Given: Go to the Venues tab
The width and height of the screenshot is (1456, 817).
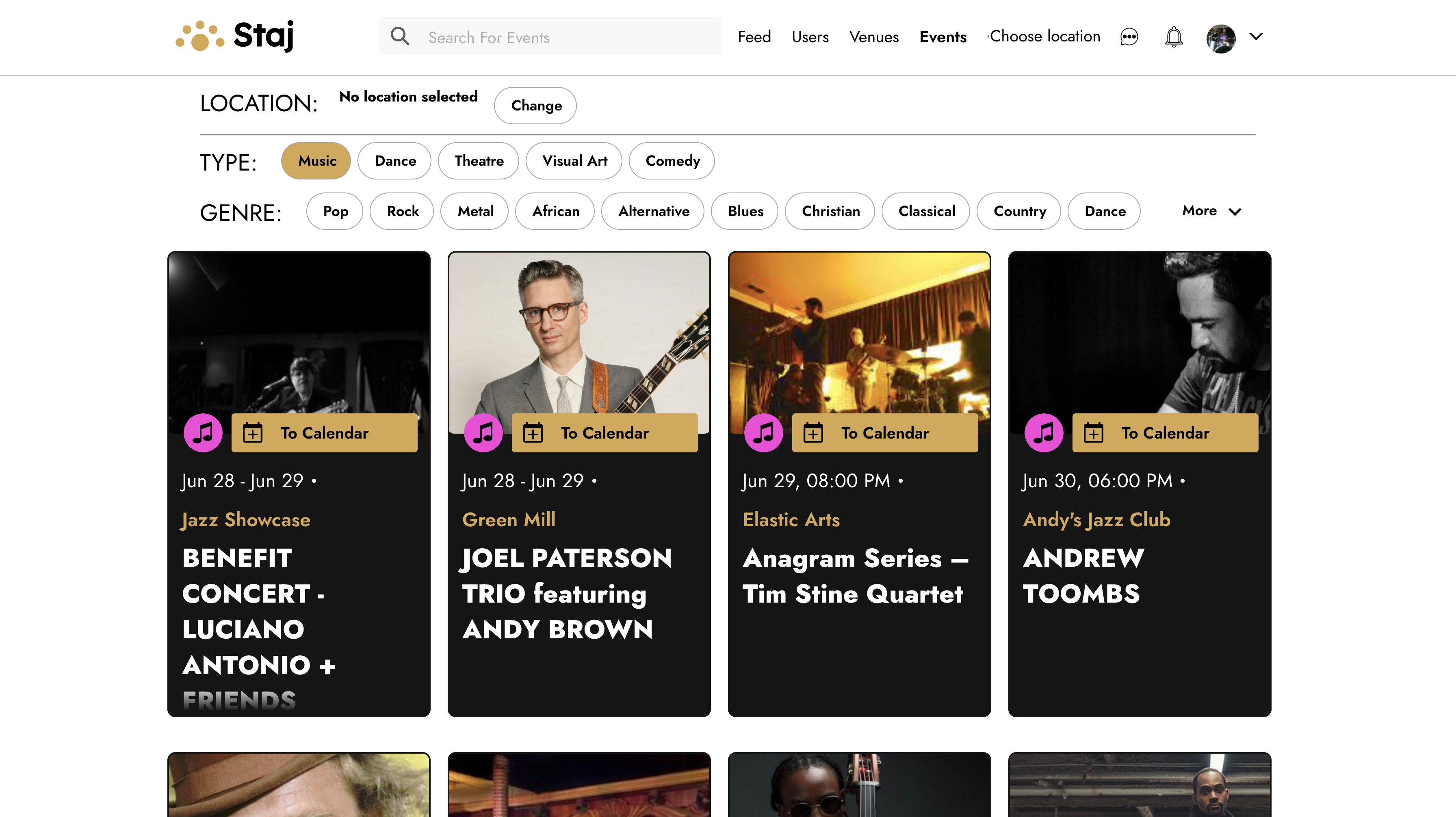Looking at the screenshot, I should 873,37.
